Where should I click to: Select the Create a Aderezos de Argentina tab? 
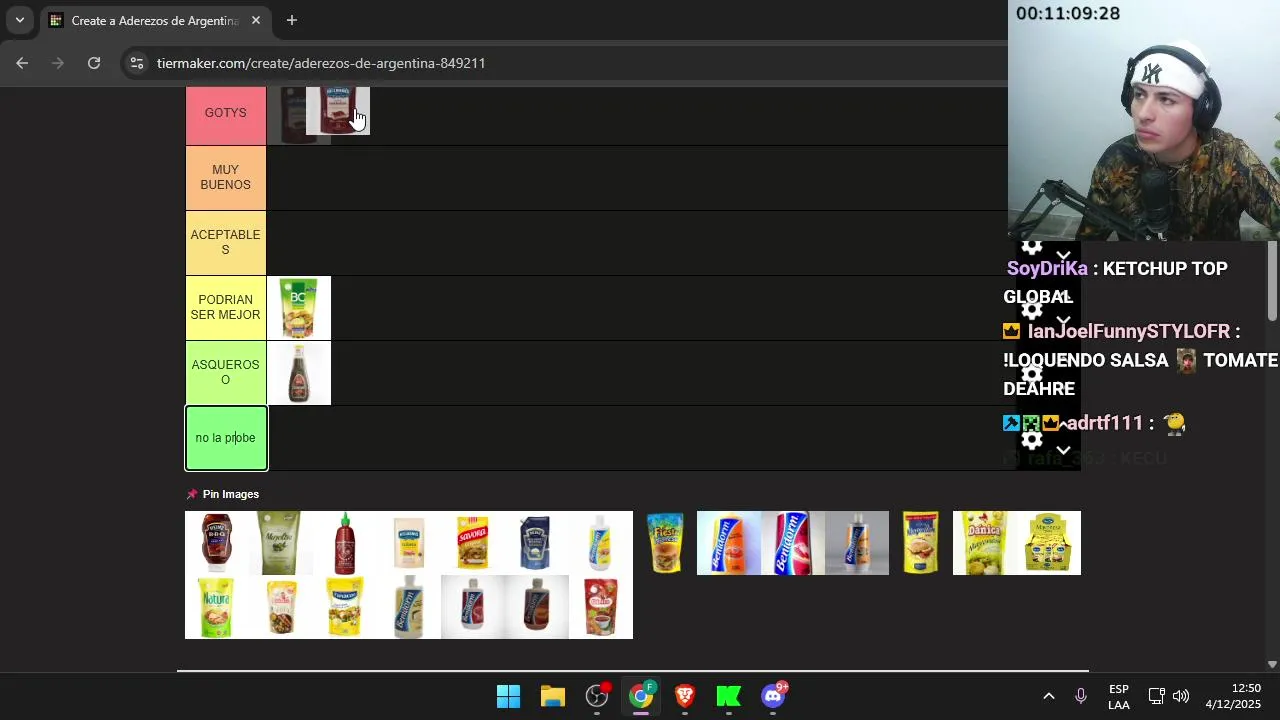pos(155,20)
